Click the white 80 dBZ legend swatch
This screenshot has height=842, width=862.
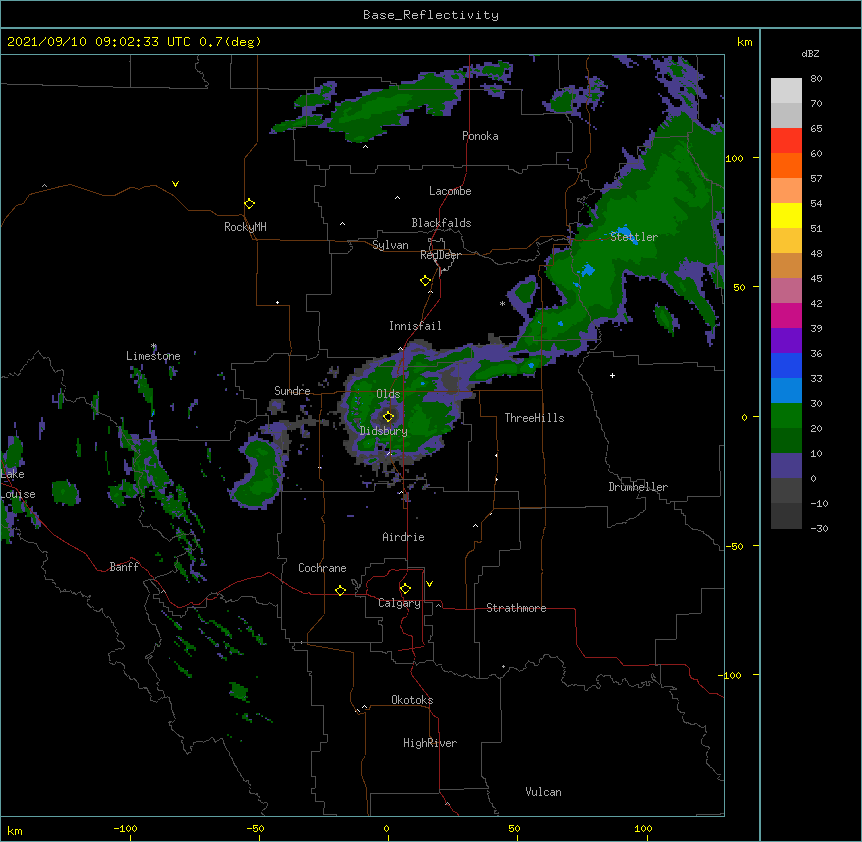click(x=786, y=91)
